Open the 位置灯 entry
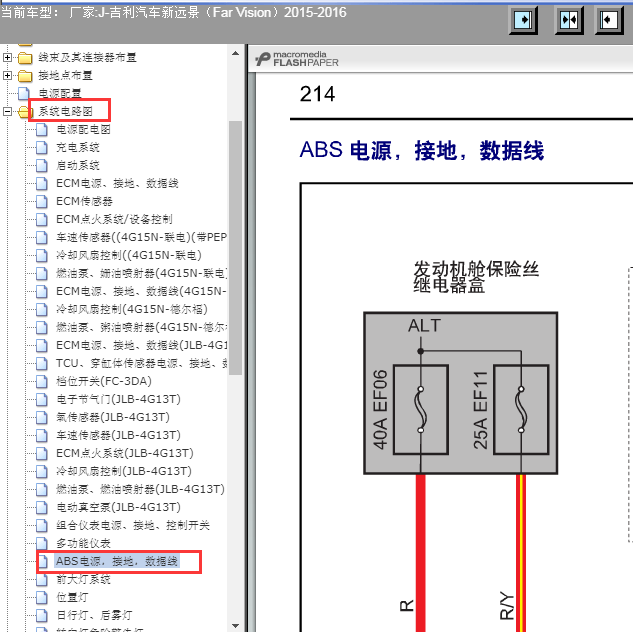Screen dimensions: 633x632 pyautogui.click(x=72, y=597)
